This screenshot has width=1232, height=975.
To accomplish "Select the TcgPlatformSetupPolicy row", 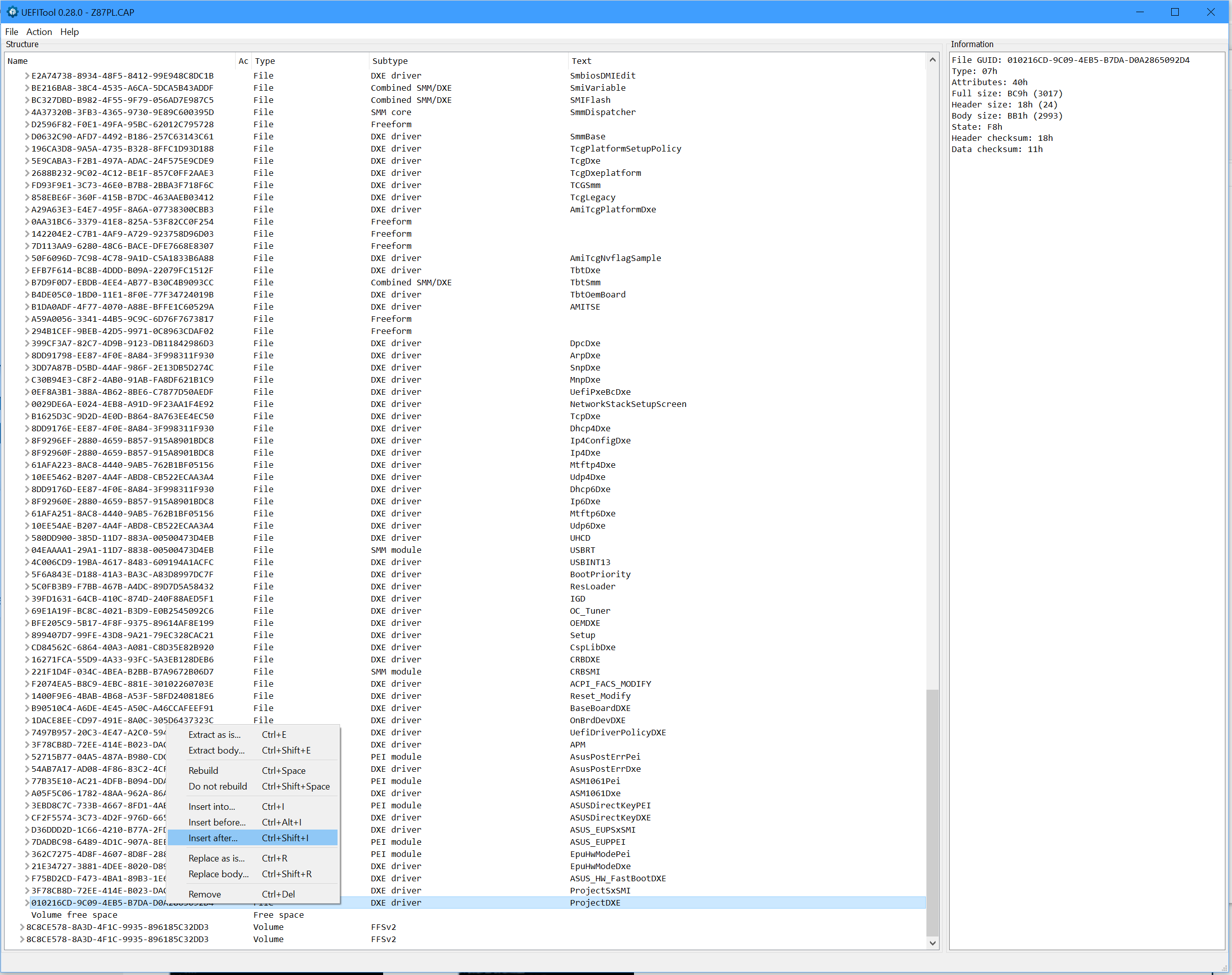I will click(x=465, y=149).
